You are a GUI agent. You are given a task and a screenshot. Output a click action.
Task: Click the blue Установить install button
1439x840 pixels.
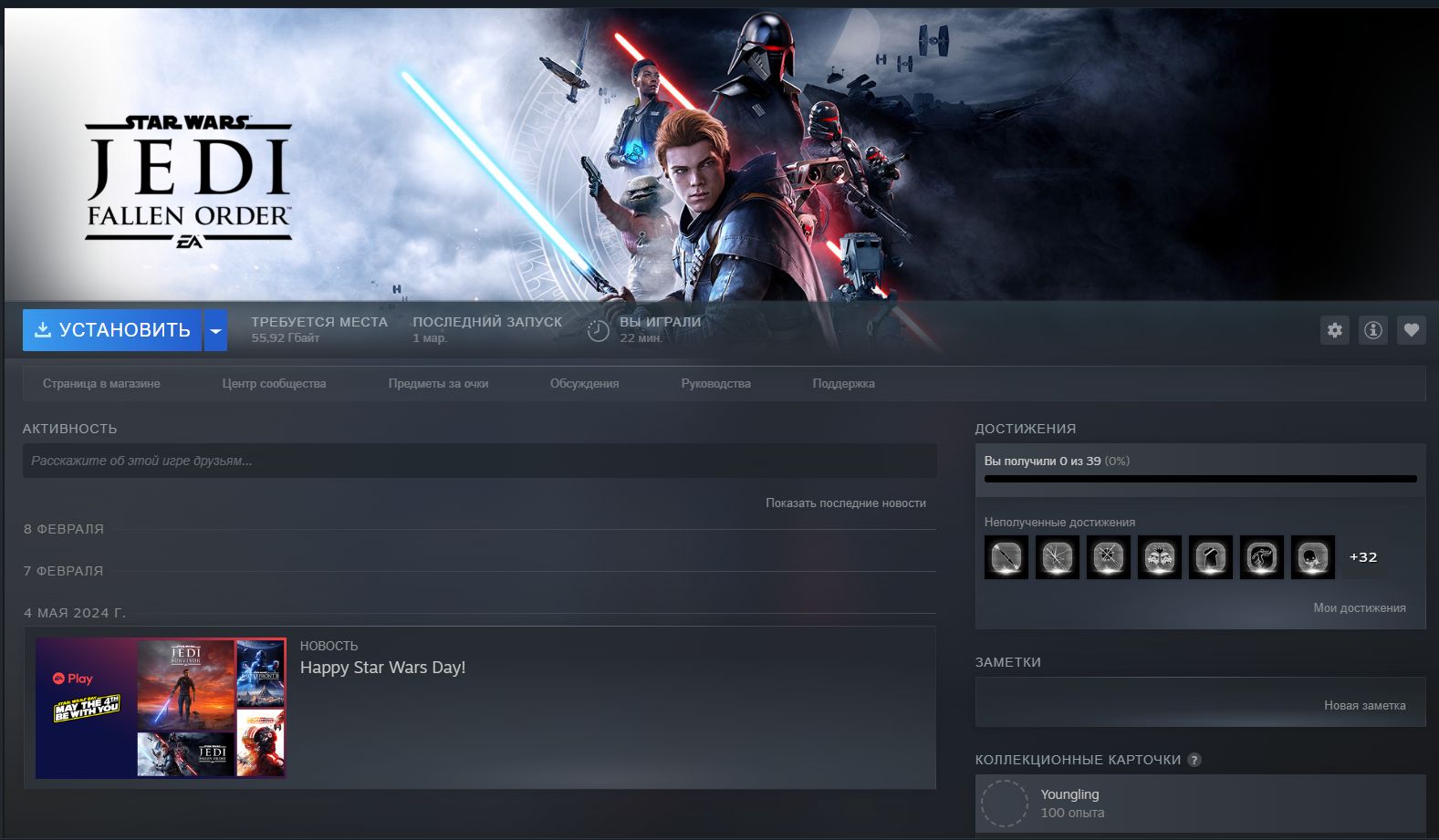click(x=112, y=330)
